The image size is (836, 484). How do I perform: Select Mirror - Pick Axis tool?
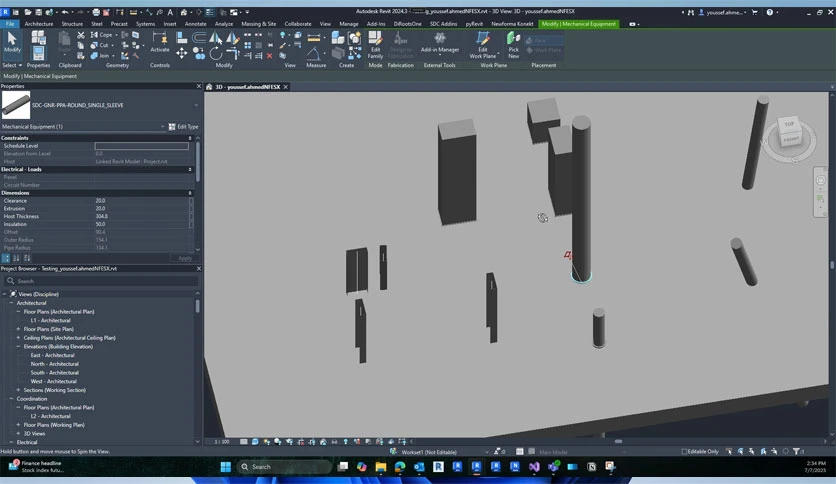215,37
